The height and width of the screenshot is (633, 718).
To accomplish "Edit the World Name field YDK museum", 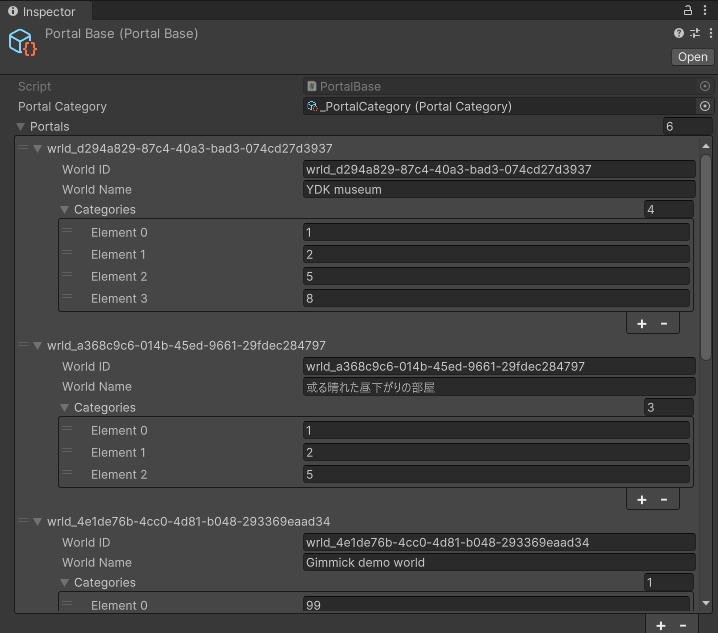I will [x=499, y=190].
